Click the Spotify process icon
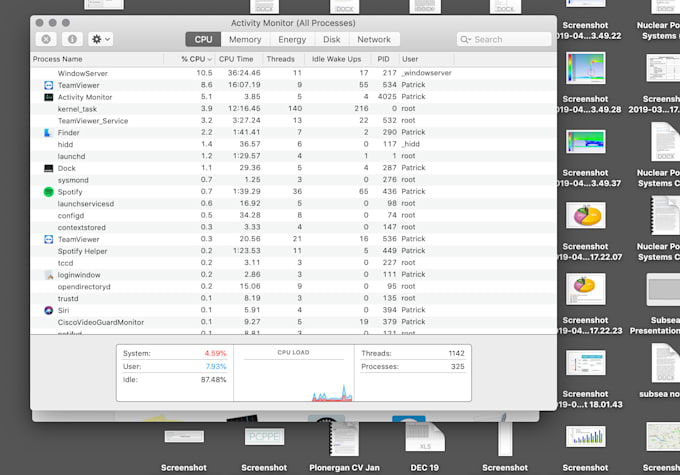The height and width of the screenshot is (475, 680). point(49,192)
